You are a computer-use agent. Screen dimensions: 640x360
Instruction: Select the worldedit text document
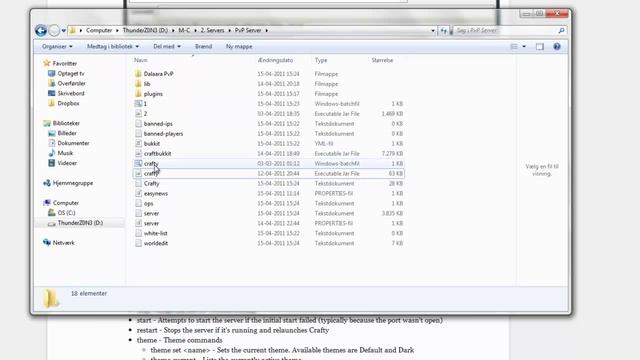pyautogui.click(x=269, y=243)
